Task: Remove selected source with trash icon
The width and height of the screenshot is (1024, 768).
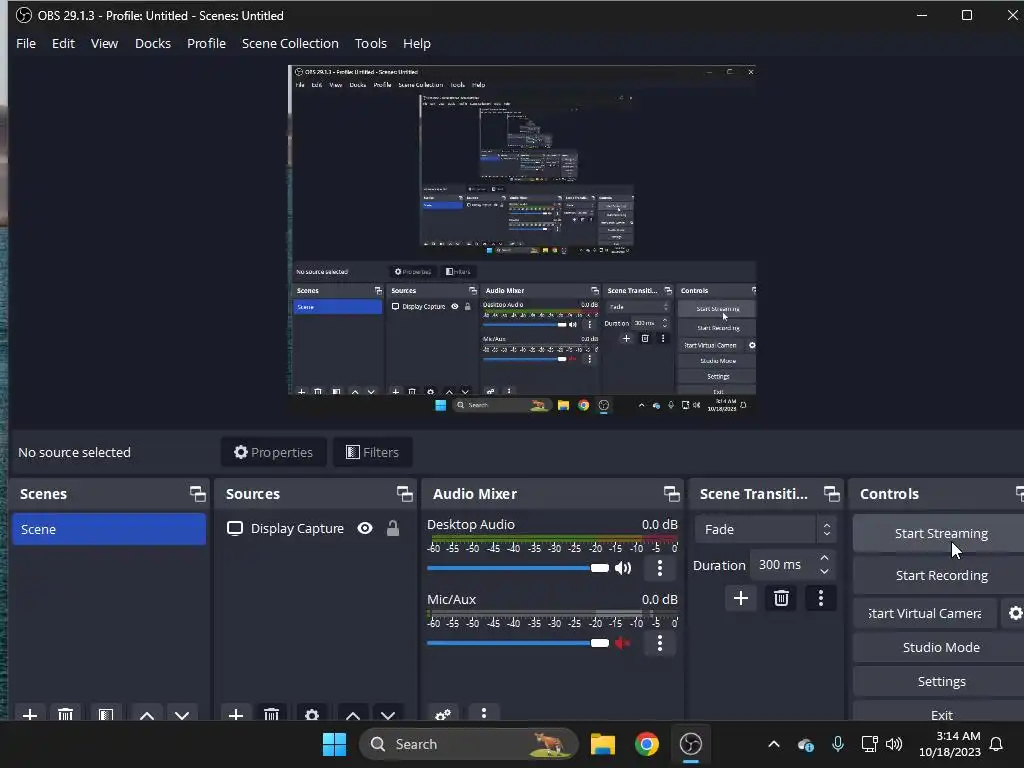Action: click(x=271, y=714)
